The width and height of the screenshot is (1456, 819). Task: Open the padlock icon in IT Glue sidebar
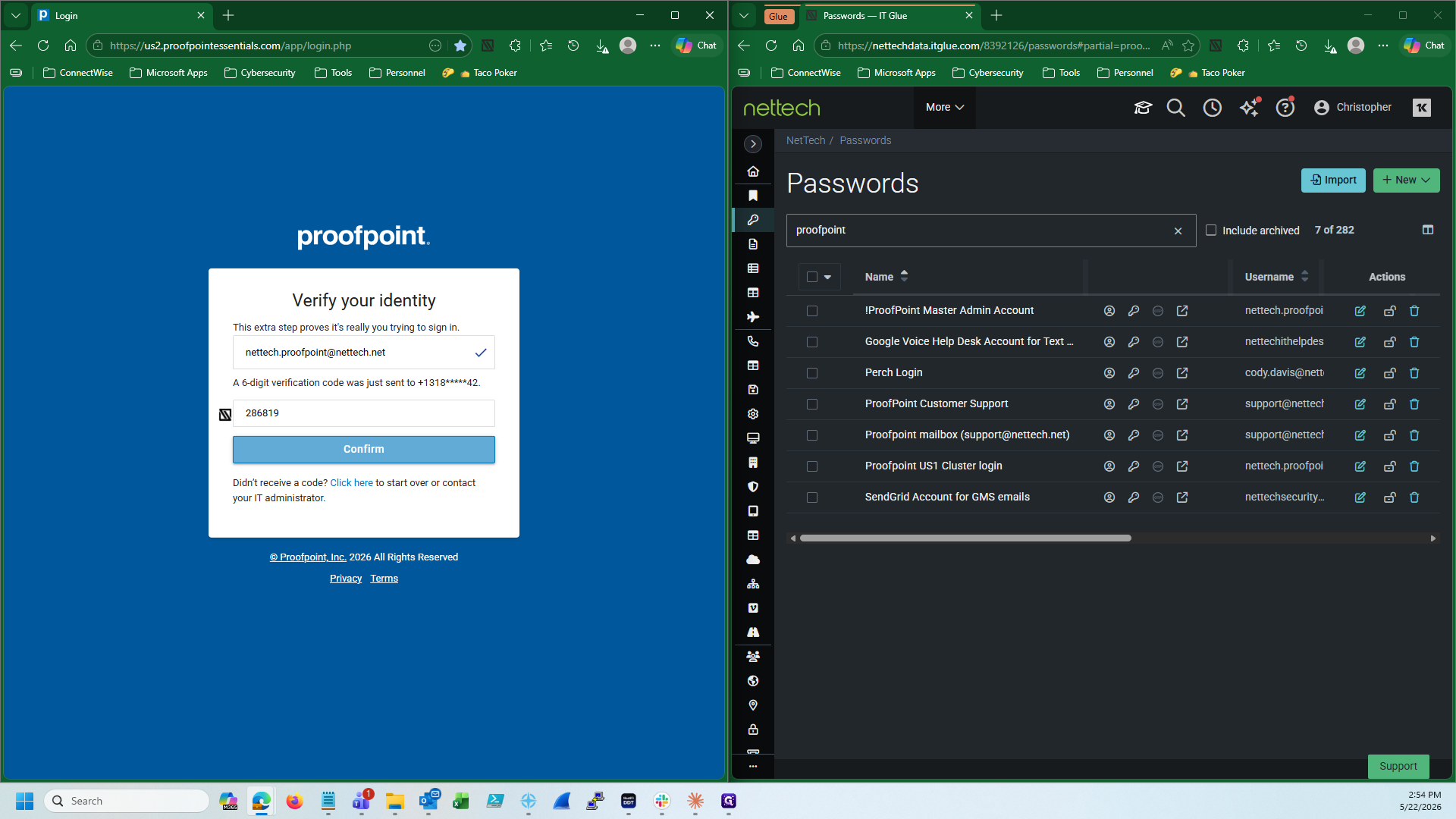753,730
